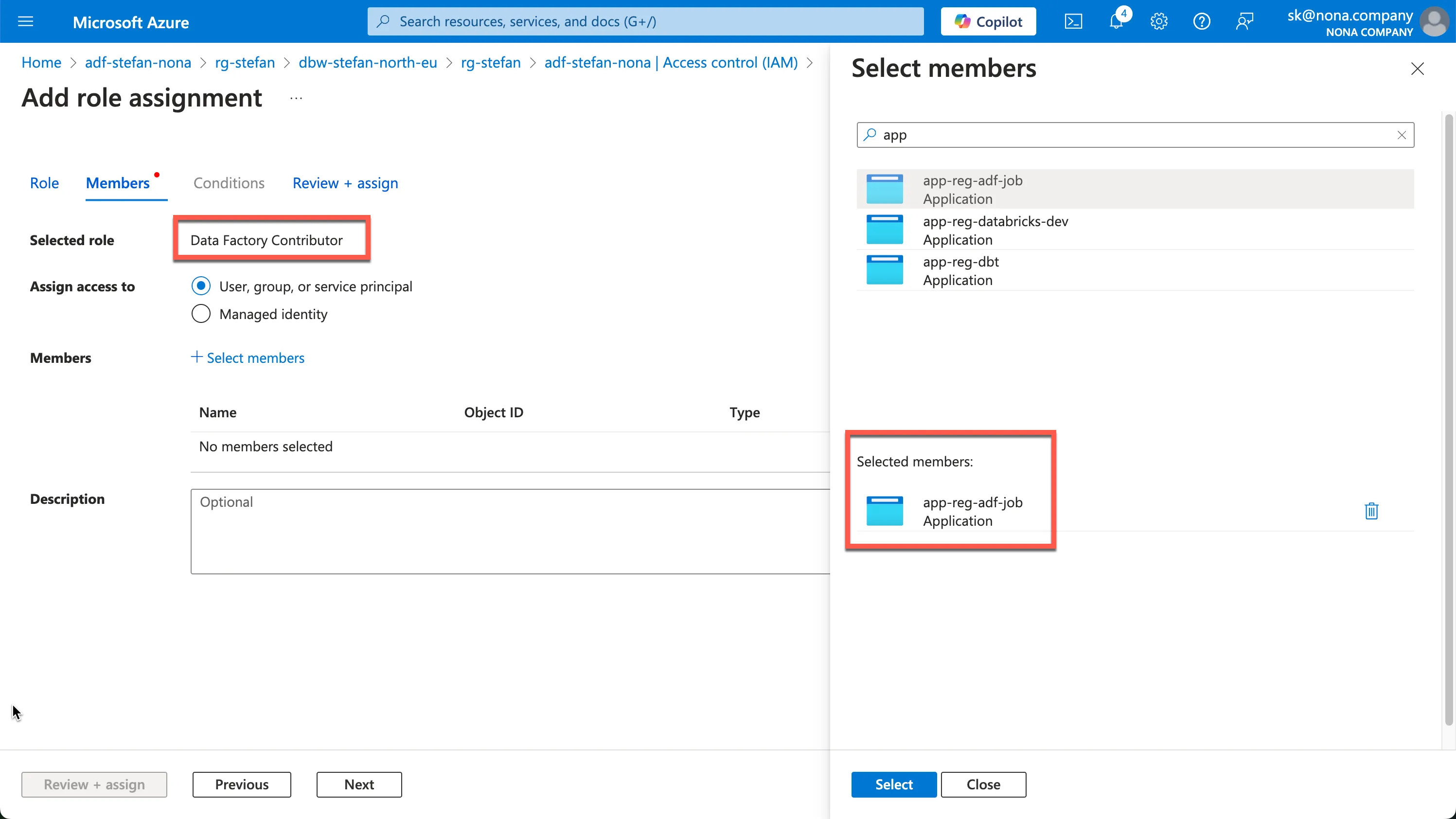
Task: Open portal settings gear
Action: click(x=1159, y=21)
